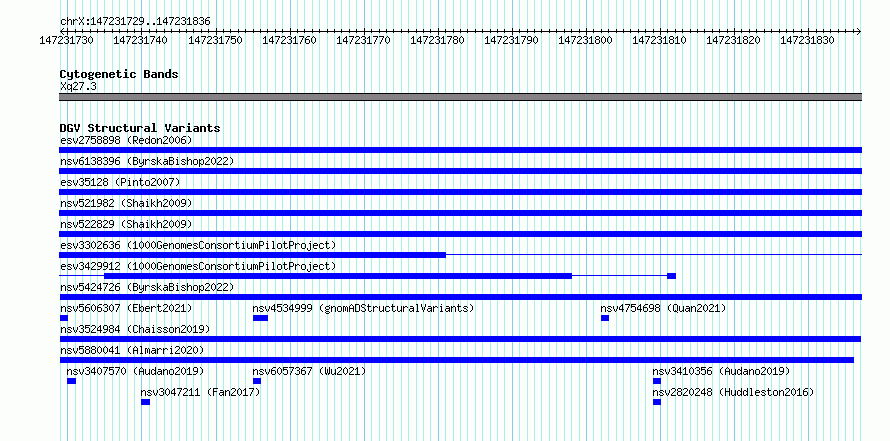Click ruler position 147231780
This screenshot has width=890, height=441.
437,40
